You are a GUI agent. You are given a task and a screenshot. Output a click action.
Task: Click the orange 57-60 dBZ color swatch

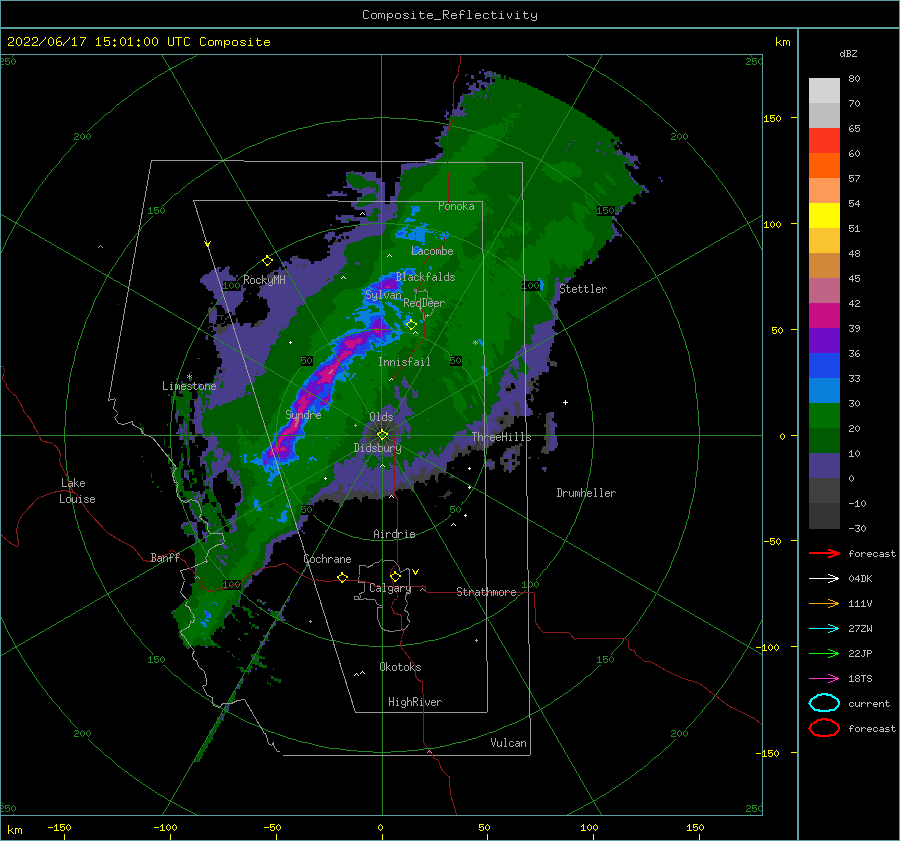pyautogui.click(x=824, y=166)
